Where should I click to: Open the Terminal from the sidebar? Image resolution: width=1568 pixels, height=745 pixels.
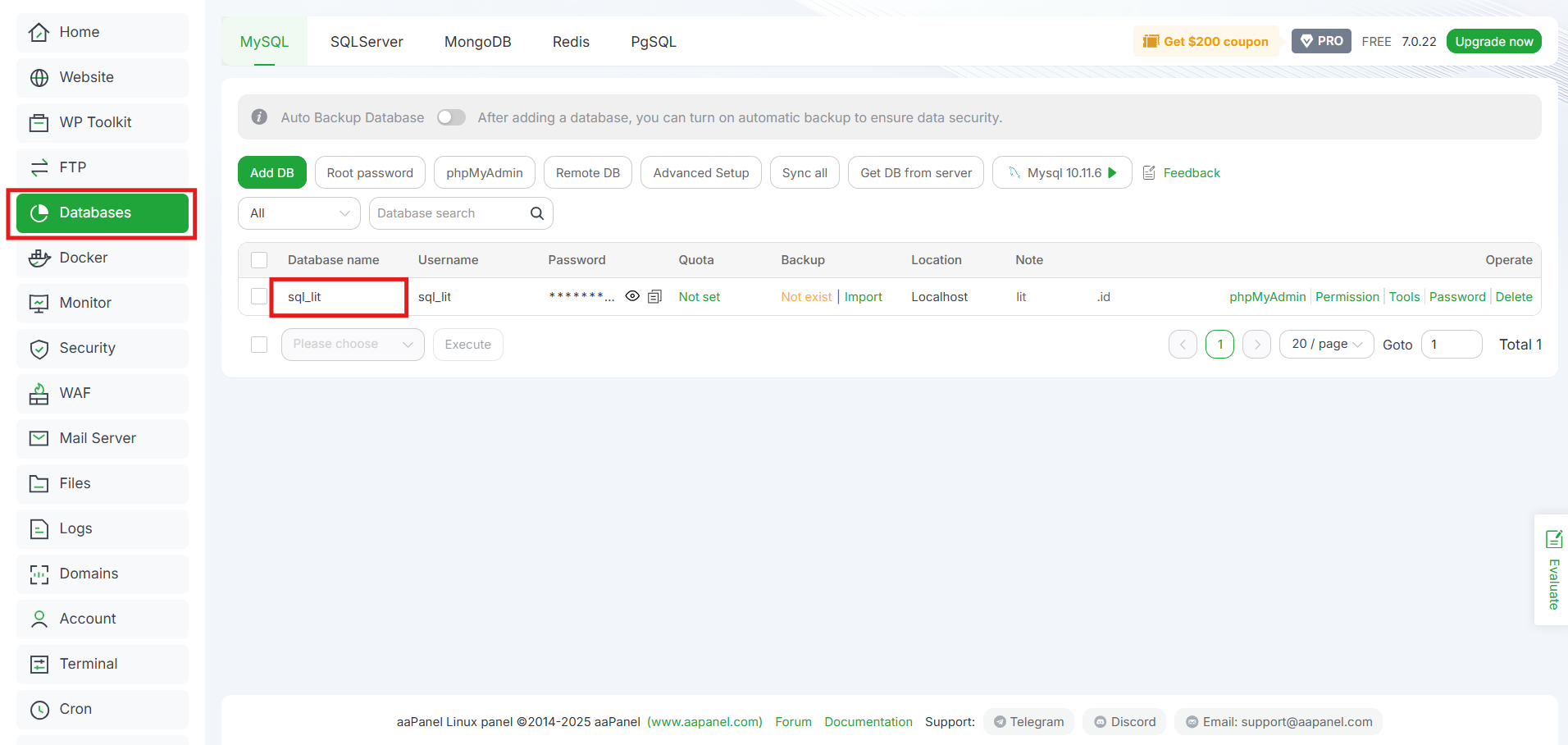point(88,664)
